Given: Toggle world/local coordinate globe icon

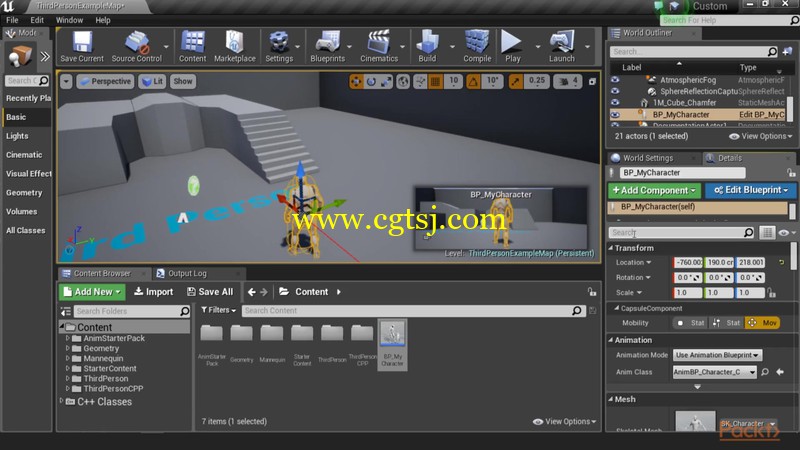Looking at the screenshot, I should tap(403, 81).
